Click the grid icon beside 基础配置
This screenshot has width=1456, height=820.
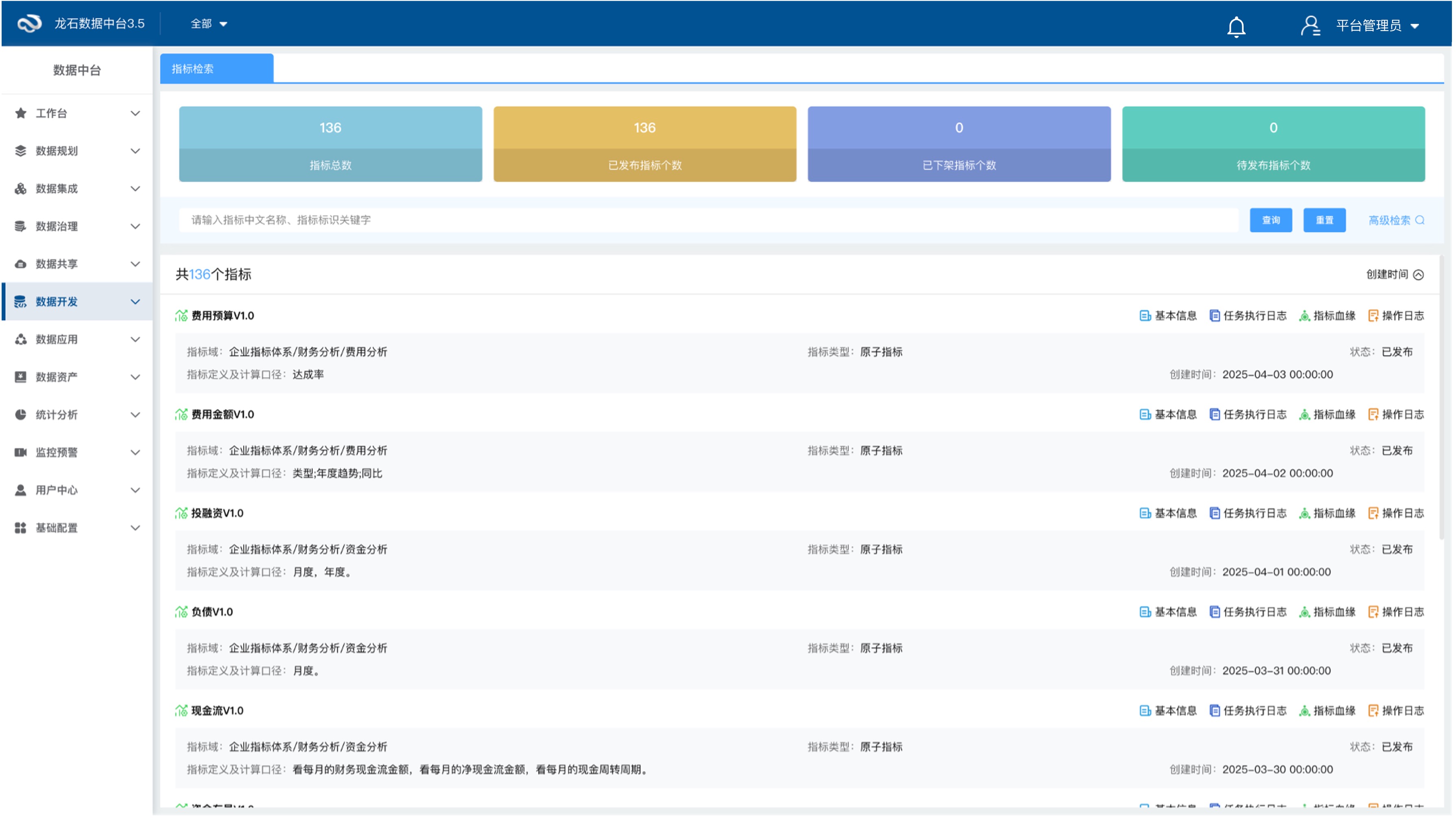tap(21, 528)
